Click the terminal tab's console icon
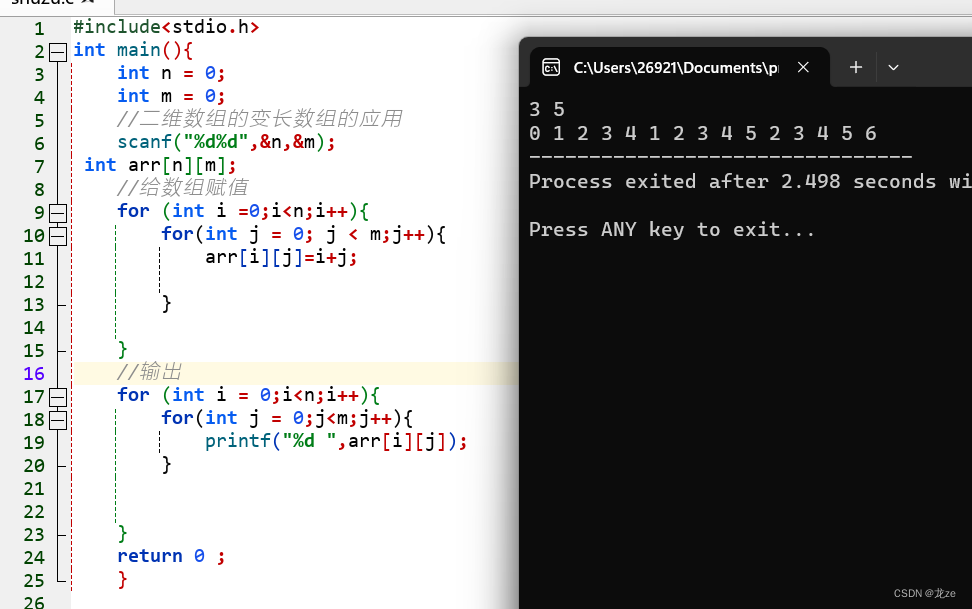Viewport: 972px width, 609px height. click(x=551, y=67)
